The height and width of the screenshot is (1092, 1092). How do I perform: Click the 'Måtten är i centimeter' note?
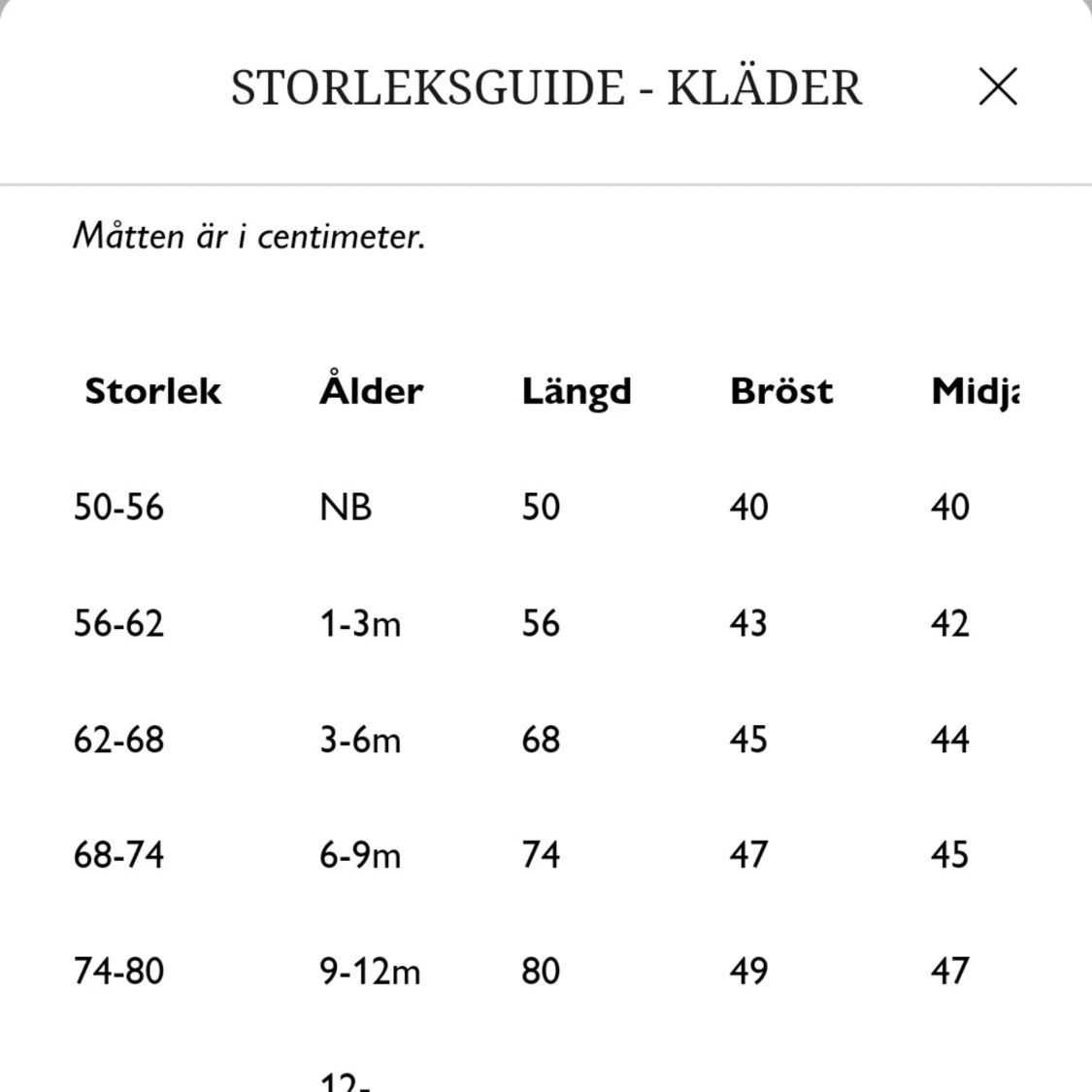[x=249, y=236]
